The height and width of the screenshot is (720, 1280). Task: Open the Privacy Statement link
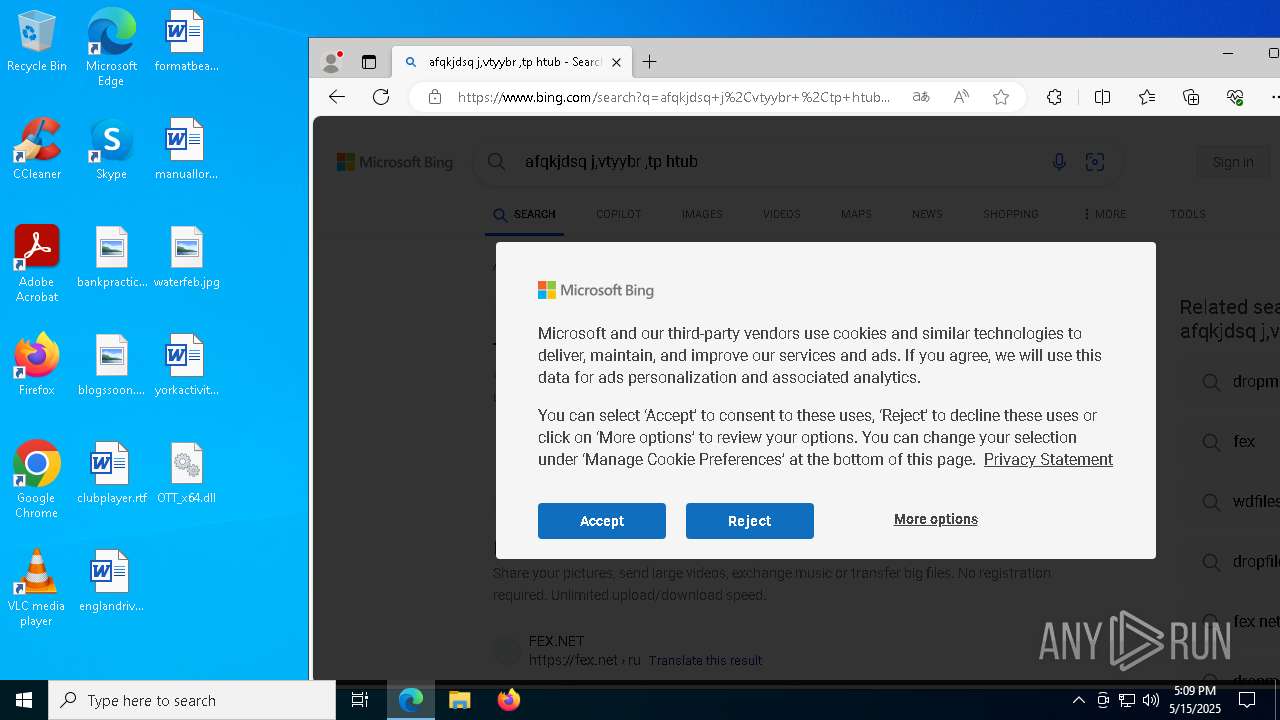coord(1048,459)
